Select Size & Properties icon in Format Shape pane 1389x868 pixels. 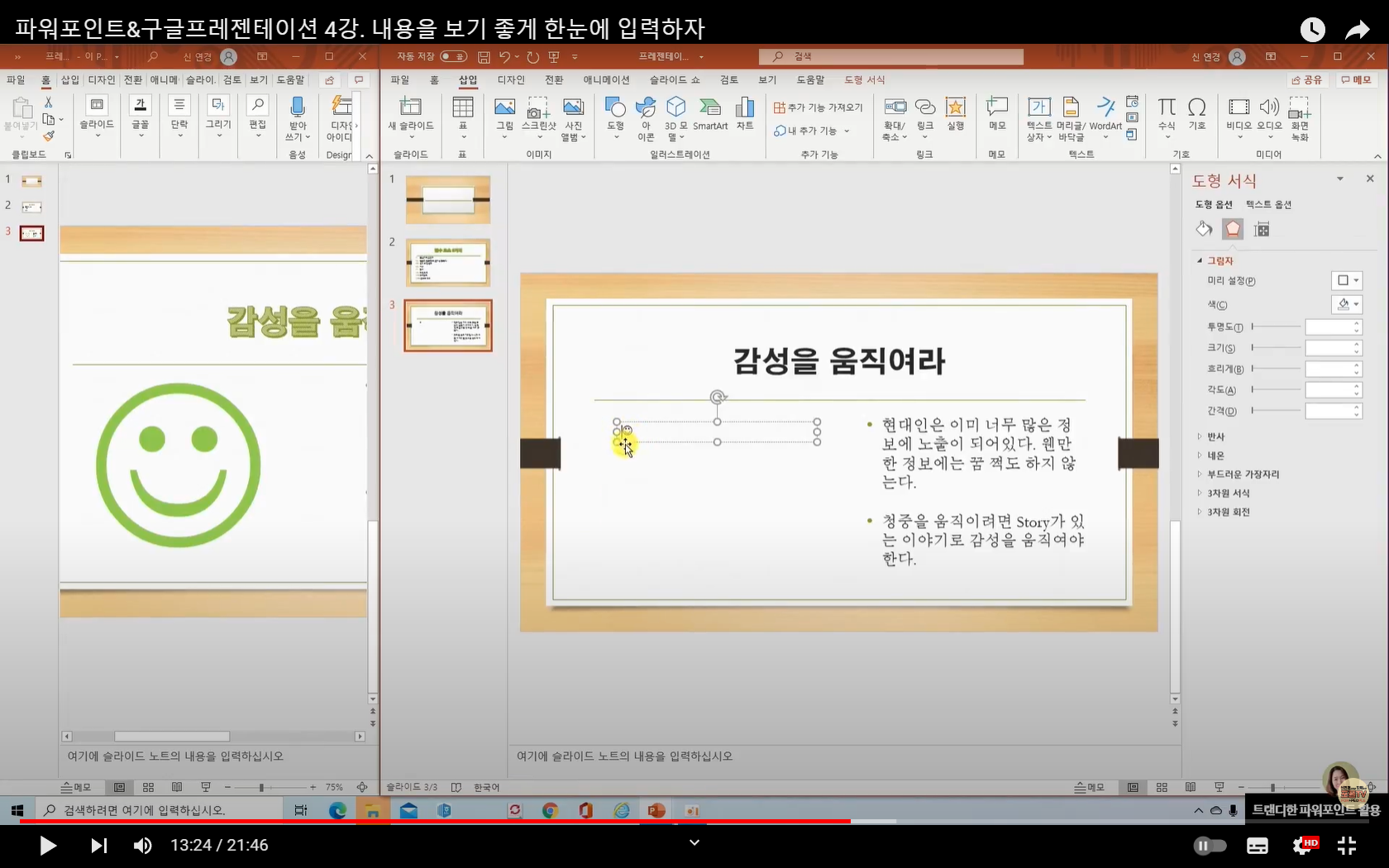1262,229
